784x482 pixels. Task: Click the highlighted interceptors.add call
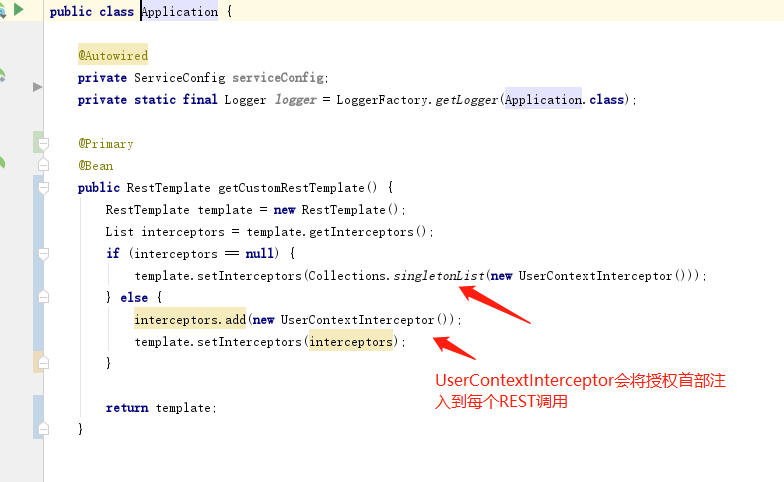[190, 320]
